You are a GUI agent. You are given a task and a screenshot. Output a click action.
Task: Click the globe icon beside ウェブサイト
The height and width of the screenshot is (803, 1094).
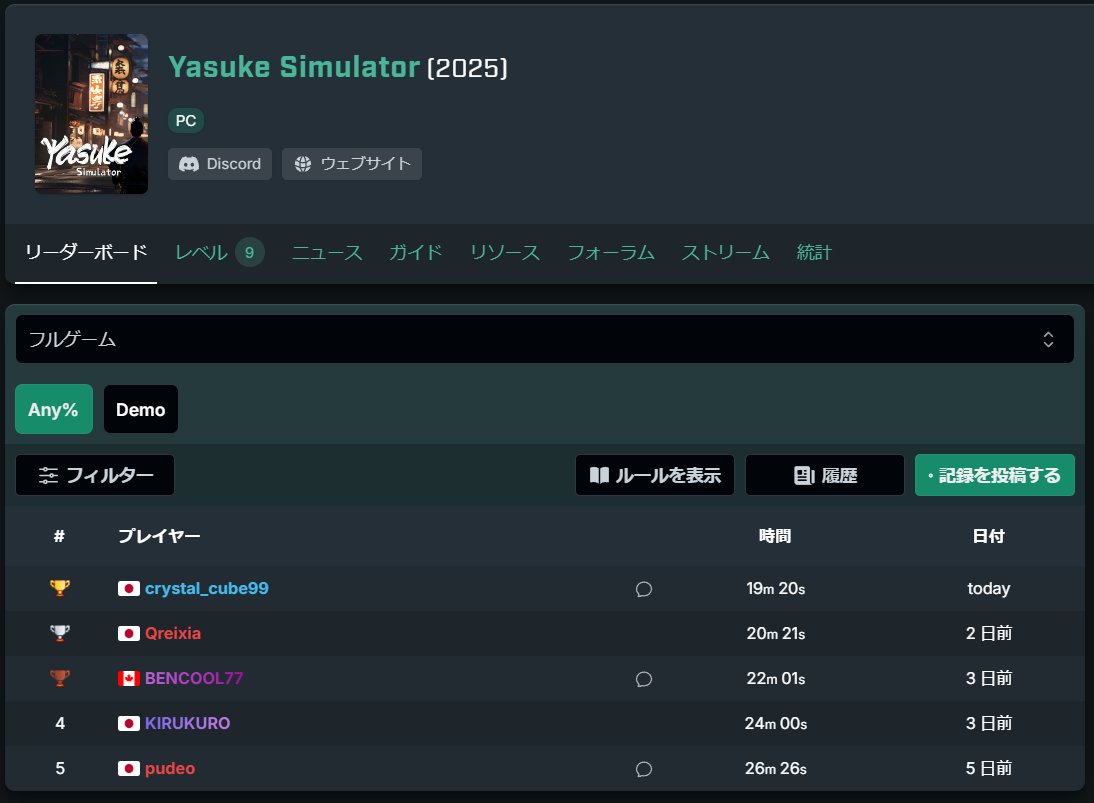[x=303, y=164]
